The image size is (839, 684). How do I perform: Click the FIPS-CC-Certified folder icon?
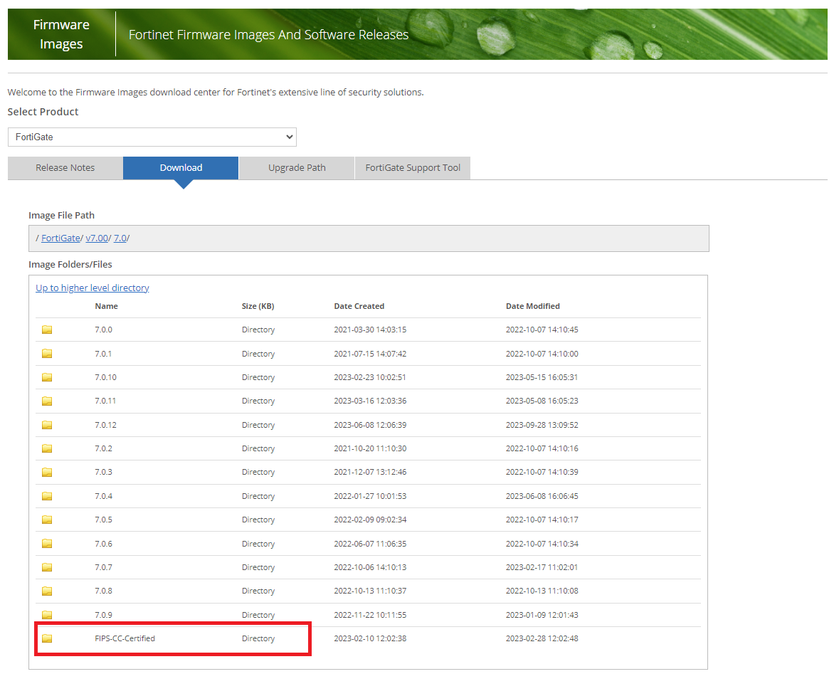[47, 639]
